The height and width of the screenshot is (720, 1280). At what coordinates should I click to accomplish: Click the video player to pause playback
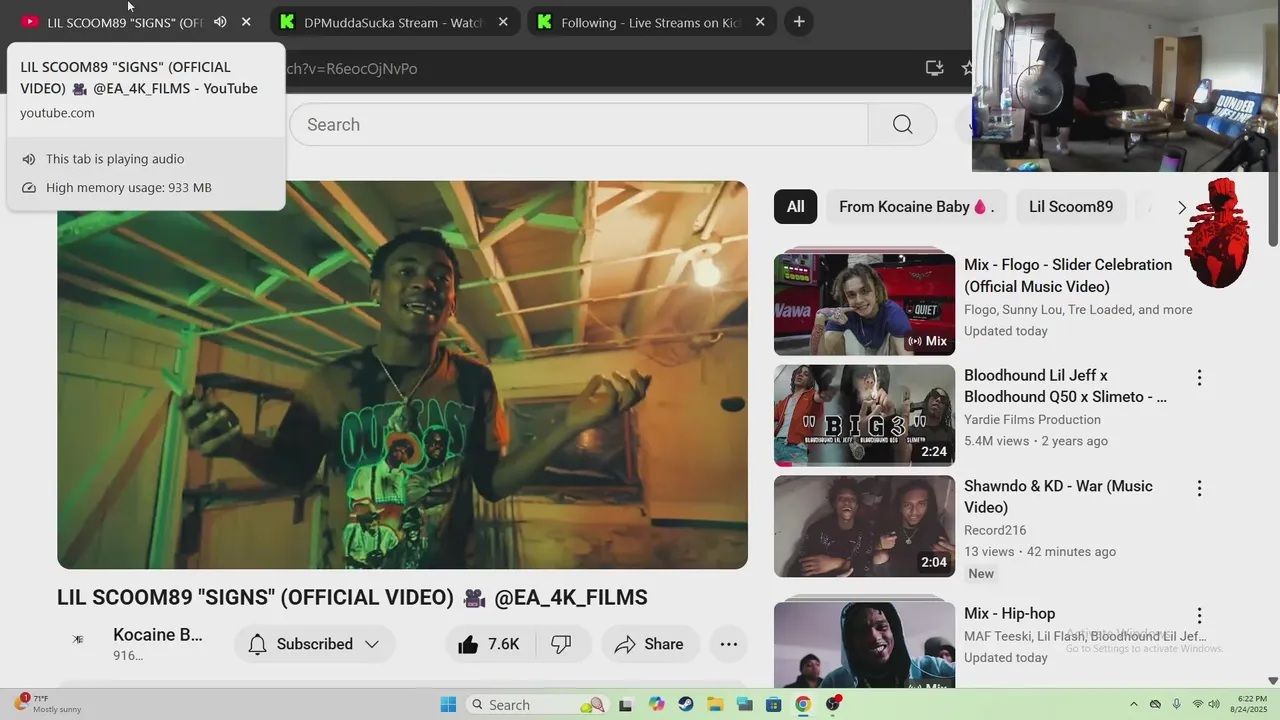(402, 375)
